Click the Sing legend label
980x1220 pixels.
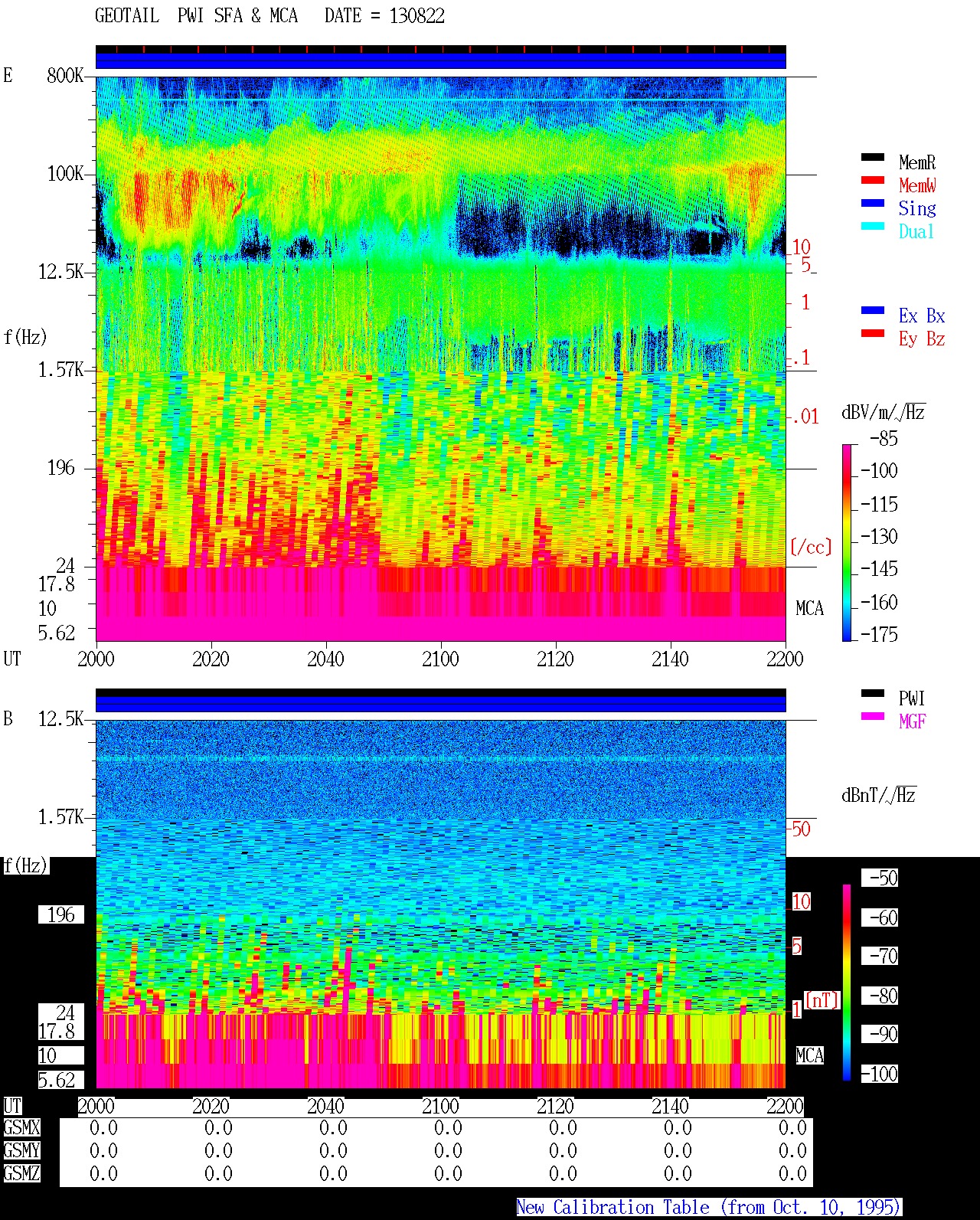(917, 208)
